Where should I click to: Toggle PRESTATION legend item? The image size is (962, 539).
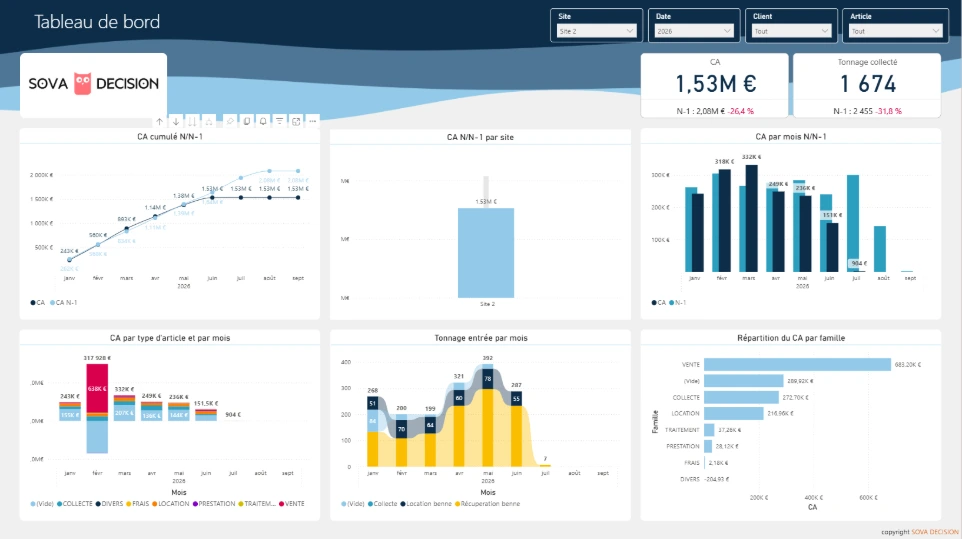point(214,504)
